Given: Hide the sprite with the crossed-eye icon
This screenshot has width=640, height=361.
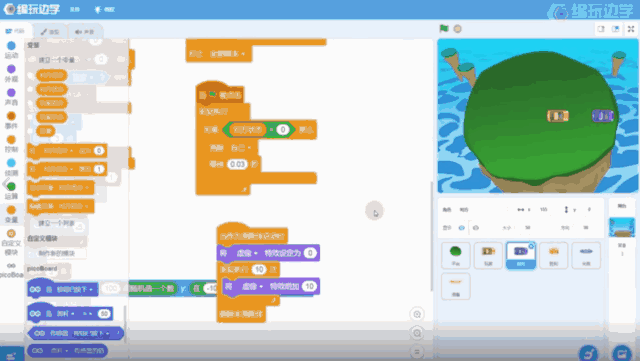Looking at the screenshot, I should point(476,228).
